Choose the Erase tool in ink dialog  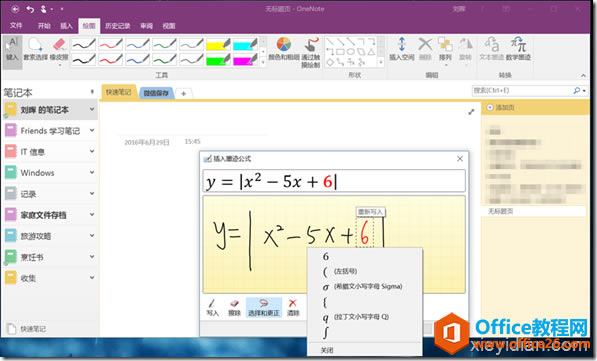click(234, 308)
